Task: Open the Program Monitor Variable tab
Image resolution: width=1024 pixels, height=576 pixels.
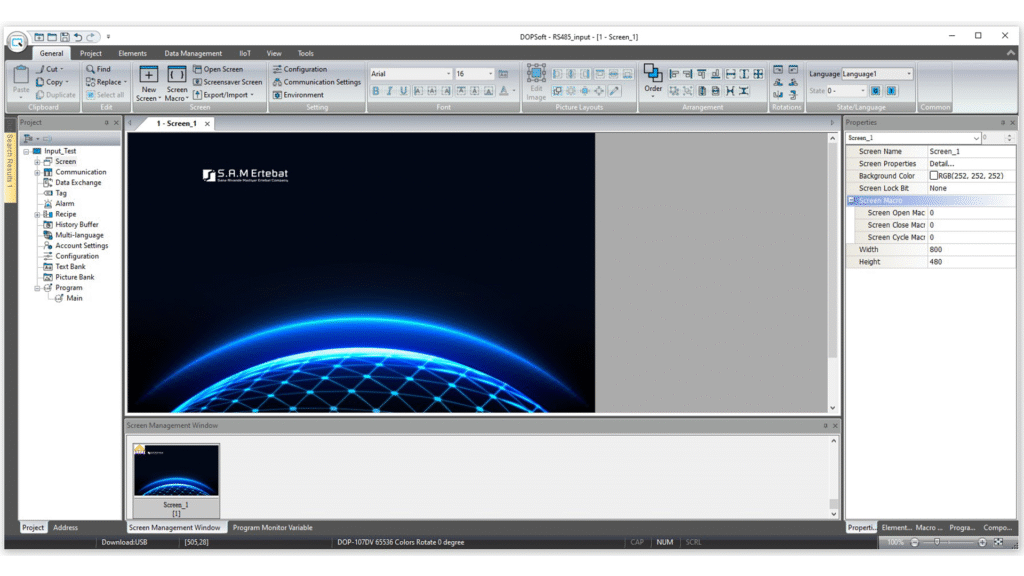Action: pyautogui.click(x=272, y=527)
